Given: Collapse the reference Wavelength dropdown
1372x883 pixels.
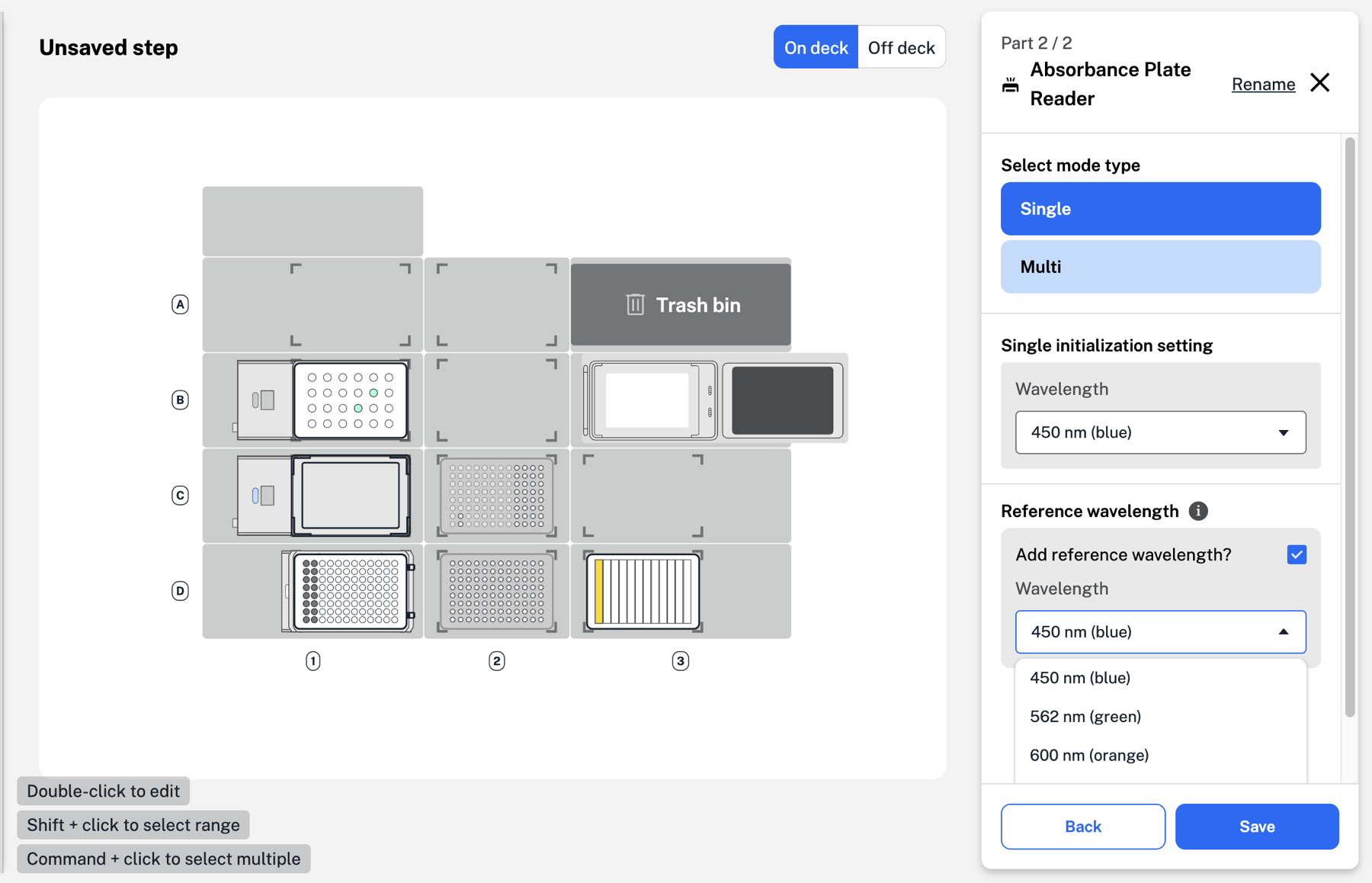Looking at the screenshot, I should point(1160,632).
